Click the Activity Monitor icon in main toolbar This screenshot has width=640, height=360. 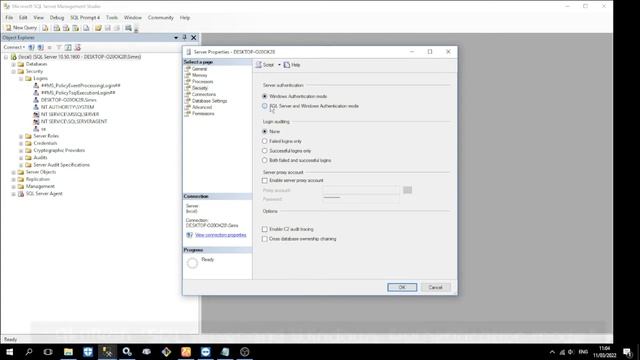pos(128,28)
